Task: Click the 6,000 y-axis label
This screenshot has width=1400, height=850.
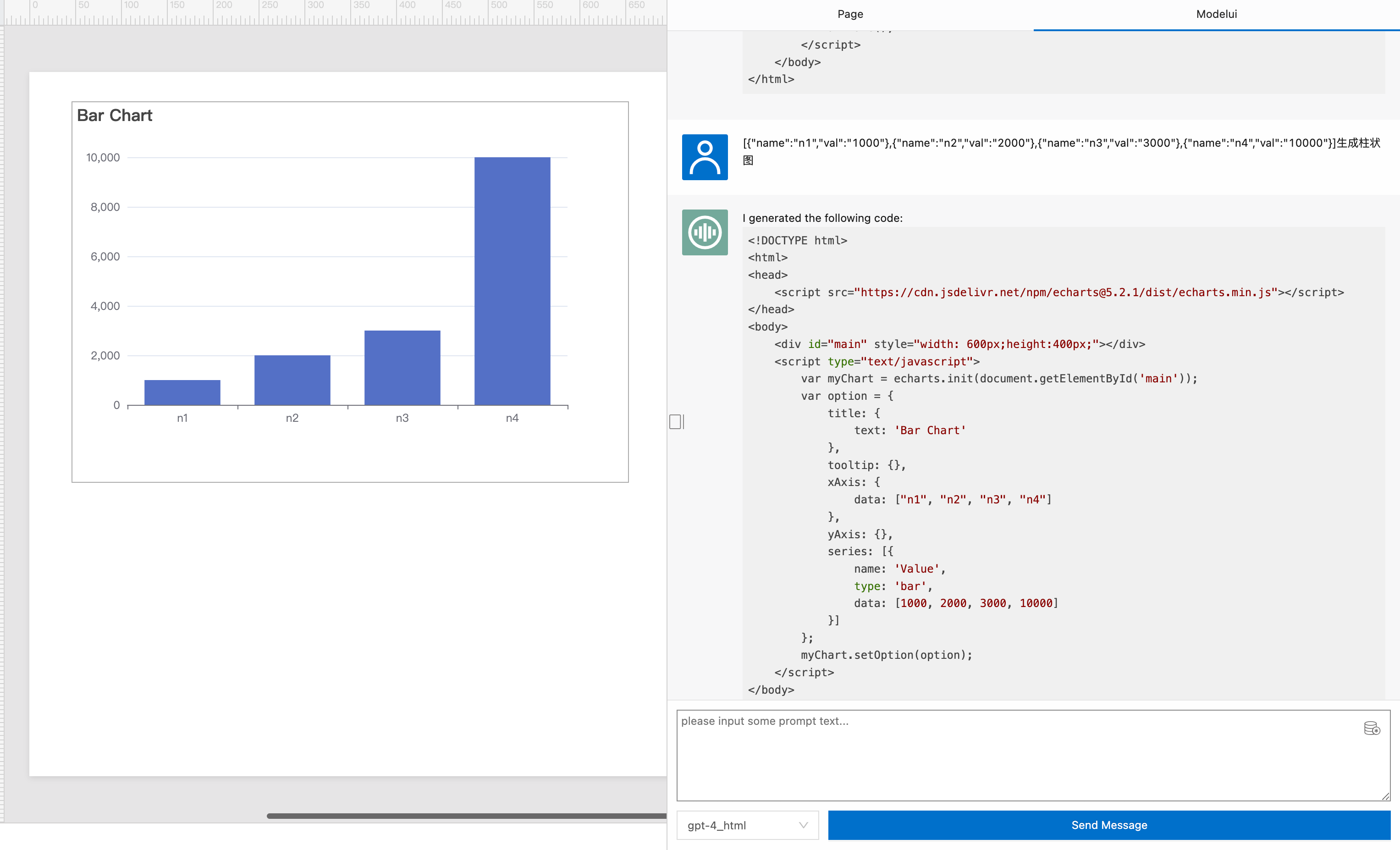Action: [x=105, y=256]
